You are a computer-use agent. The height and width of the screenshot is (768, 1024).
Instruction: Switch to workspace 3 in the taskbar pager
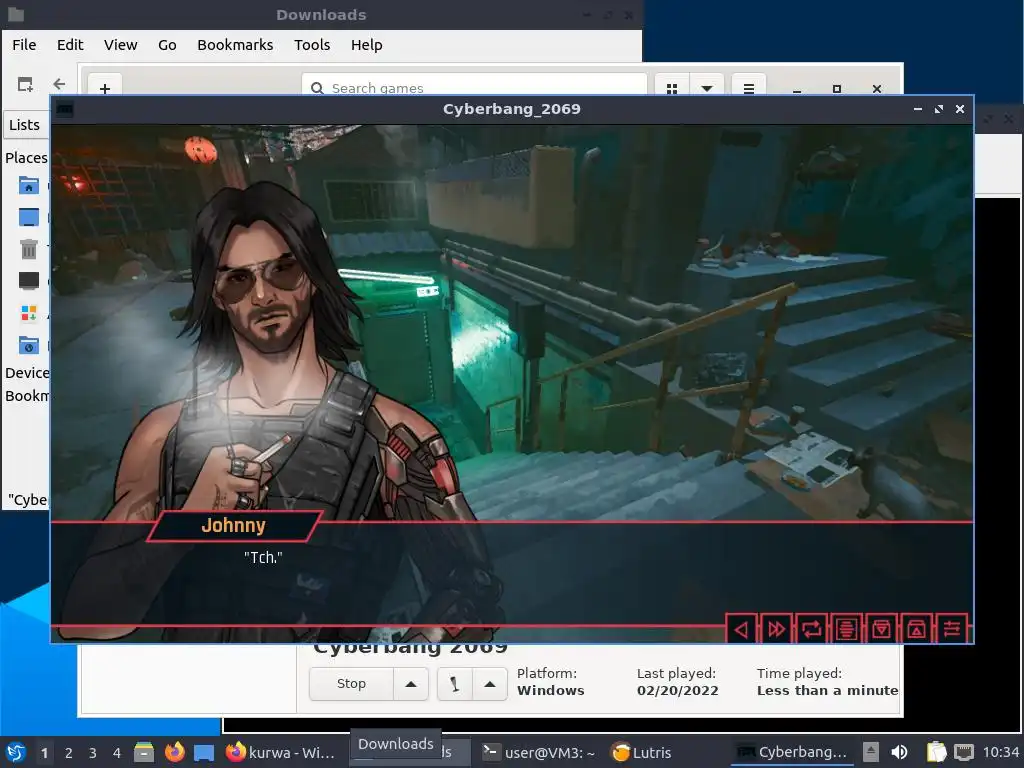93,753
